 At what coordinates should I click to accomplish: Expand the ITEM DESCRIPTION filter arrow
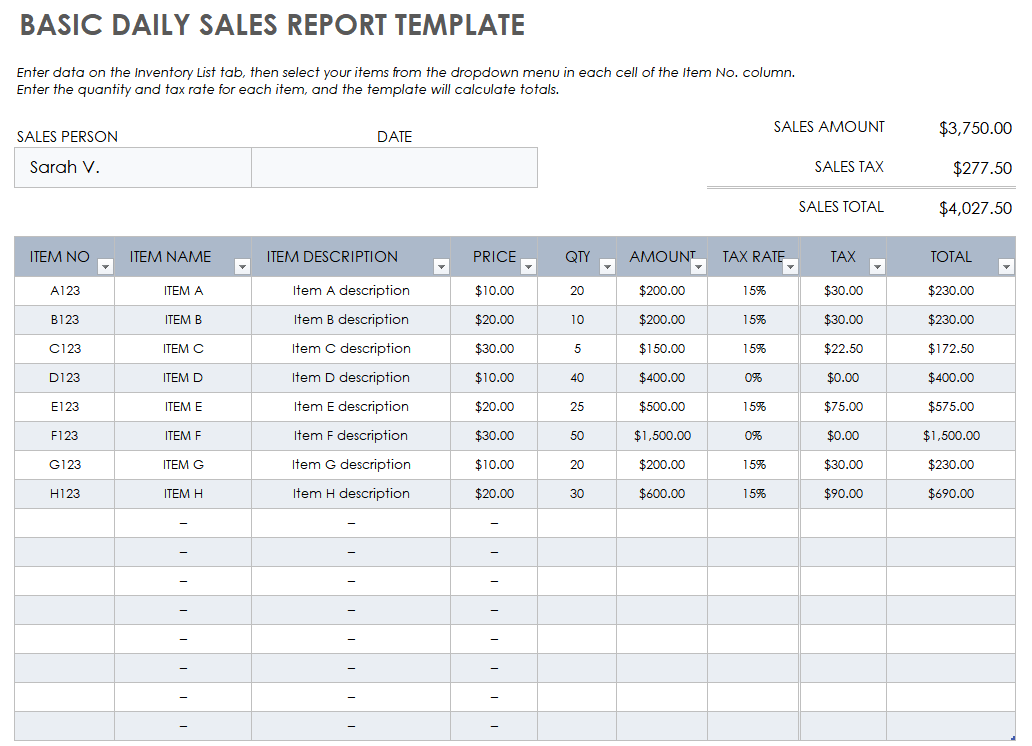click(441, 267)
